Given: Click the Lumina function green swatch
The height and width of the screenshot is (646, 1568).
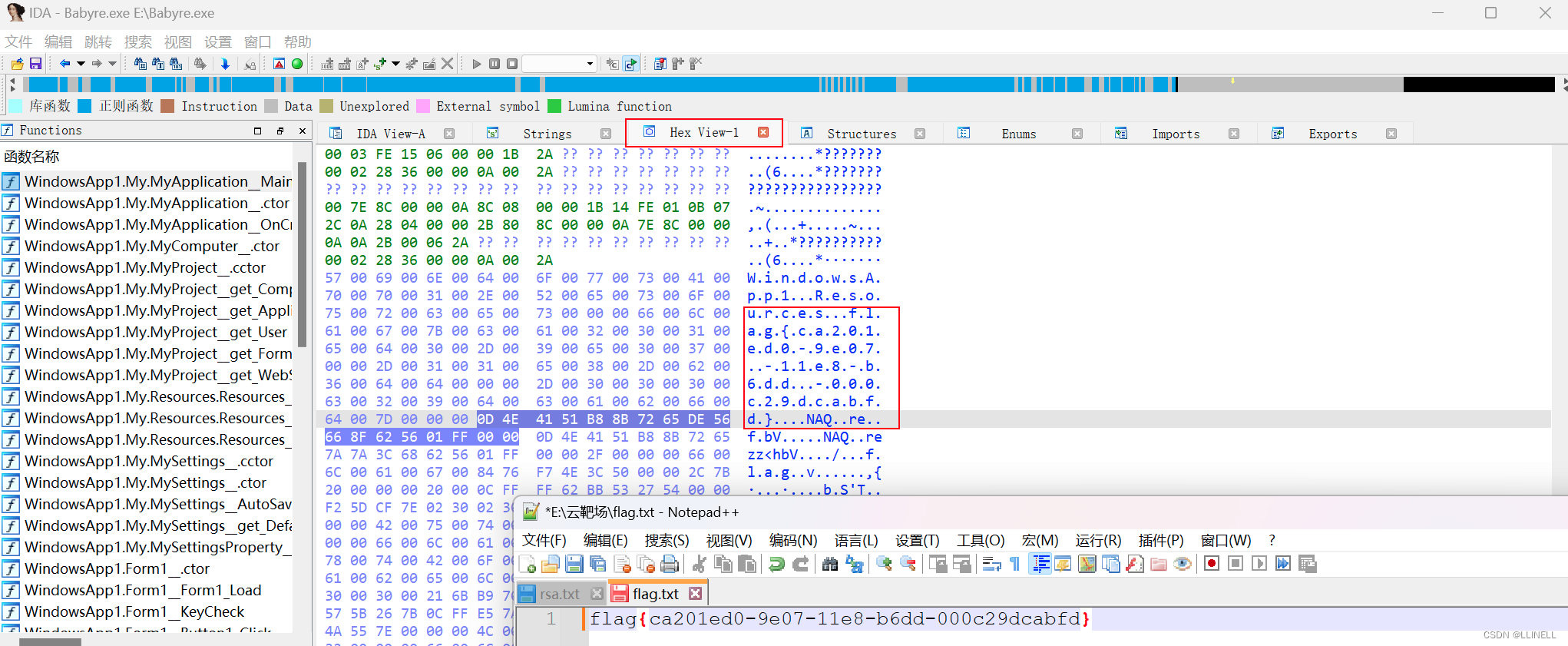Looking at the screenshot, I should (x=554, y=106).
